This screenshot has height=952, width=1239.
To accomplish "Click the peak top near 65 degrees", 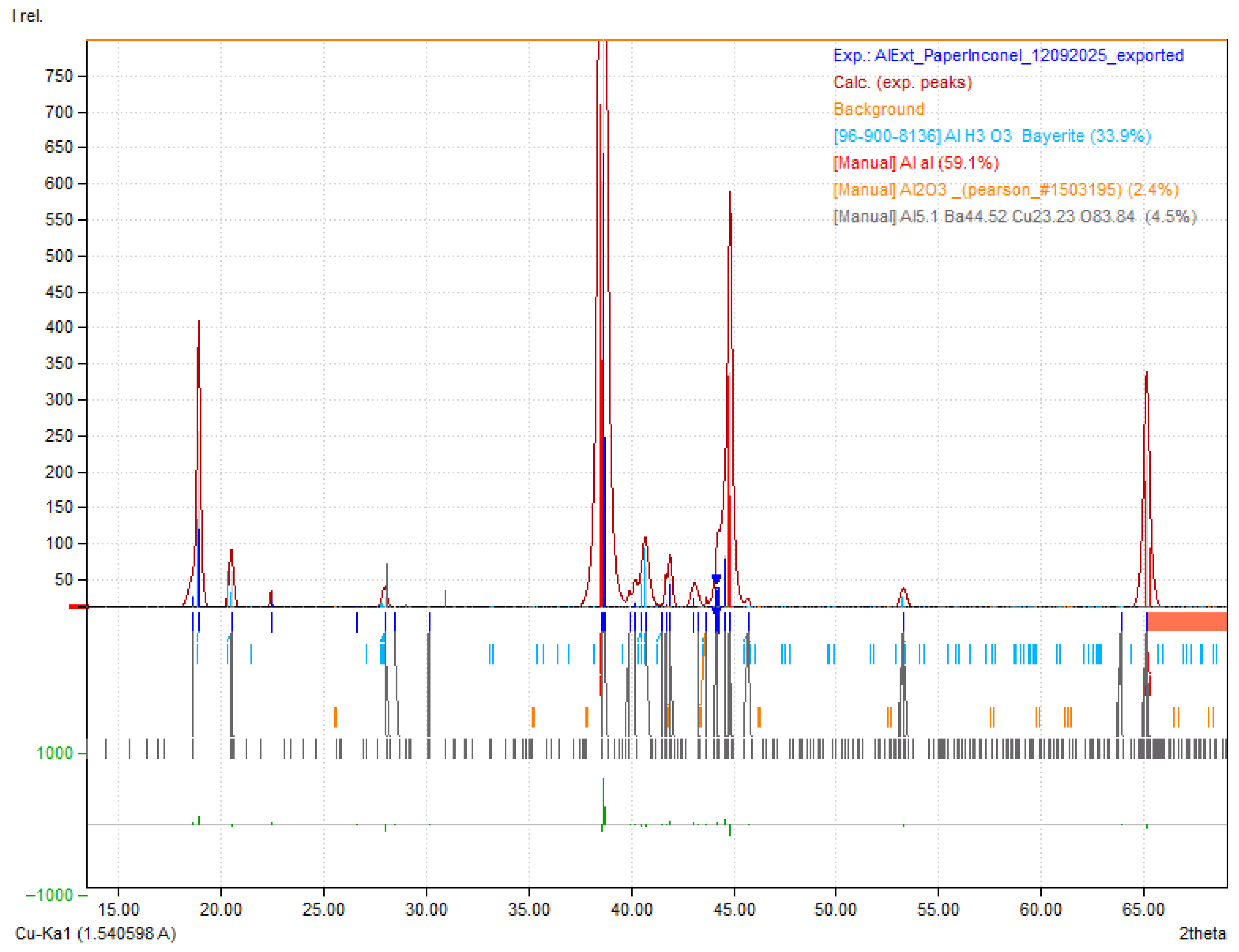I will point(1146,374).
